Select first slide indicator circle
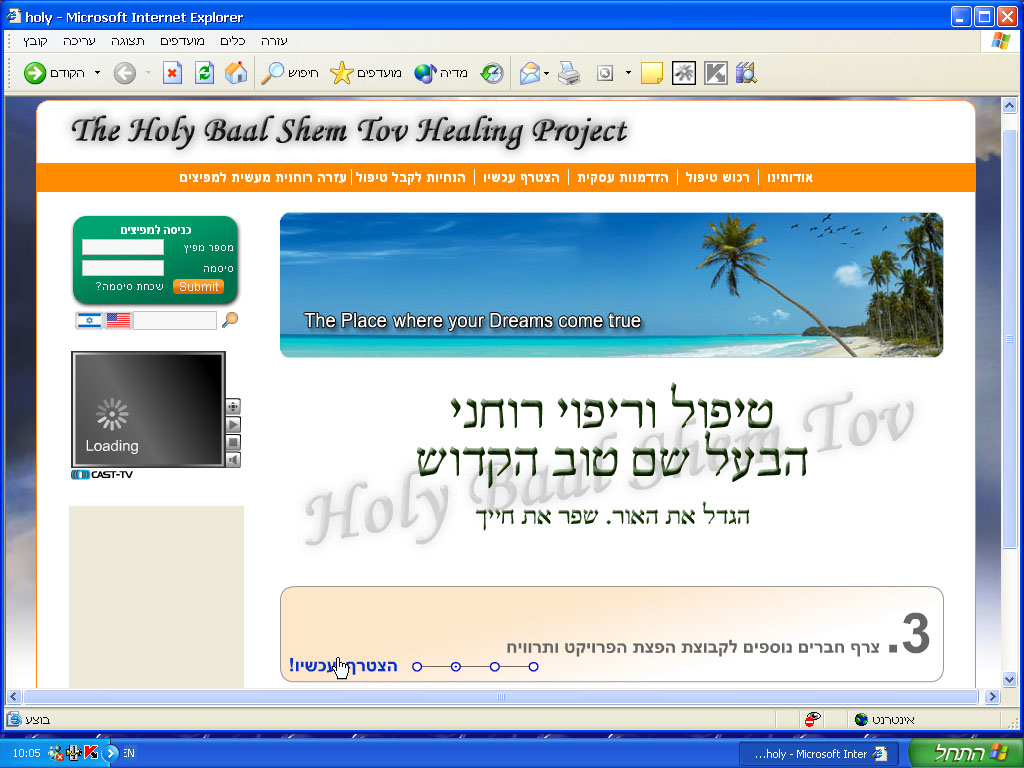 coord(417,667)
